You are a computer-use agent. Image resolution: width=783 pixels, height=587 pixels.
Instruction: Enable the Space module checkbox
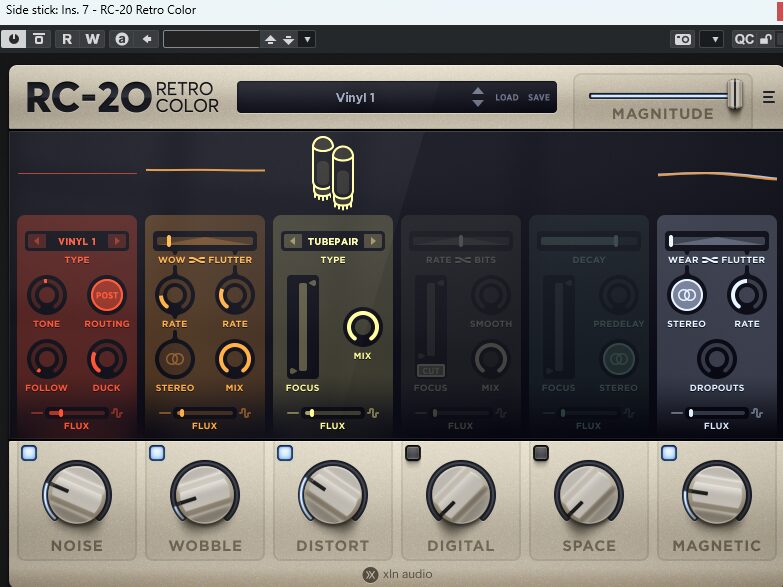(x=541, y=453)
